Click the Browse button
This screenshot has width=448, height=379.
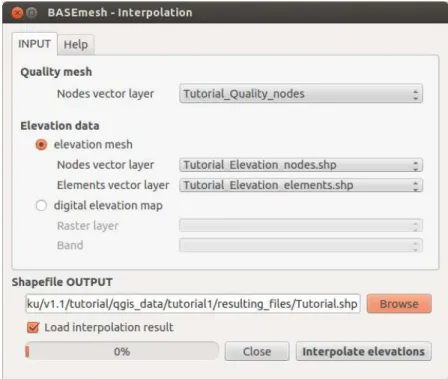point(399,304)
